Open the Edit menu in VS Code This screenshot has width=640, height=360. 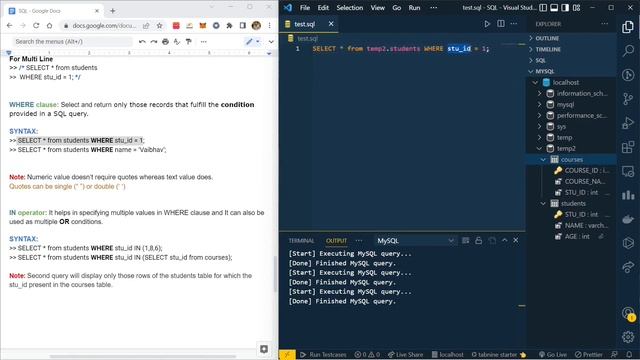[x=323, y=8]
